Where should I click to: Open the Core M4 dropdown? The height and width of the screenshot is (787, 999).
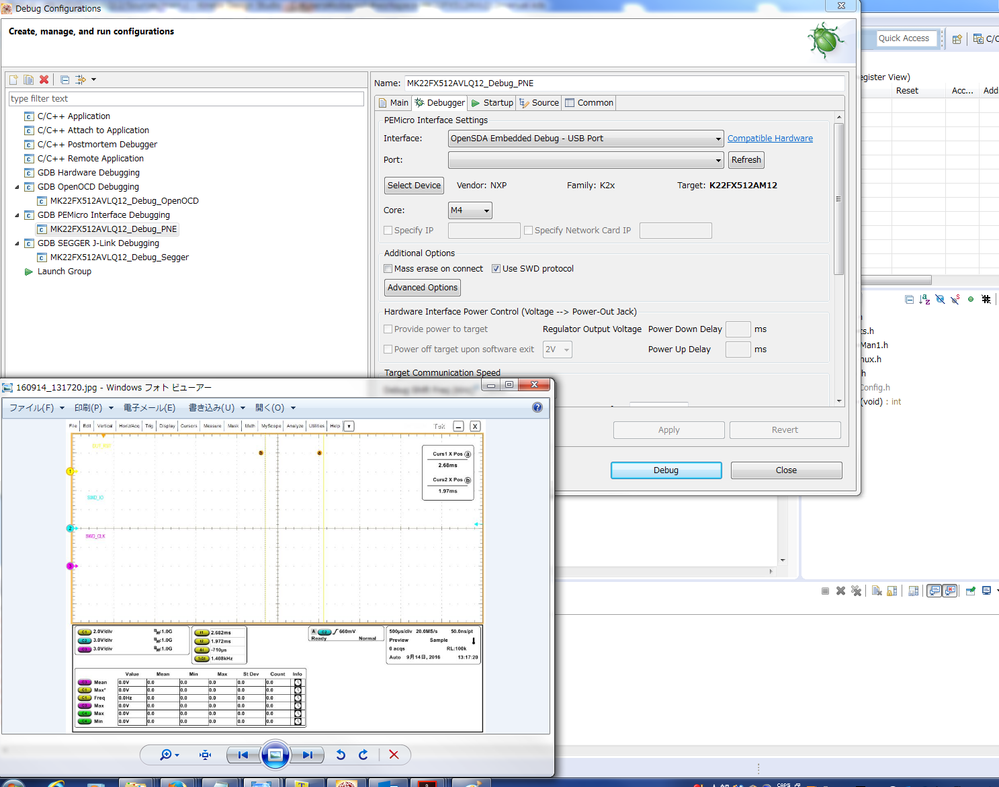click(x=470, y=210)
